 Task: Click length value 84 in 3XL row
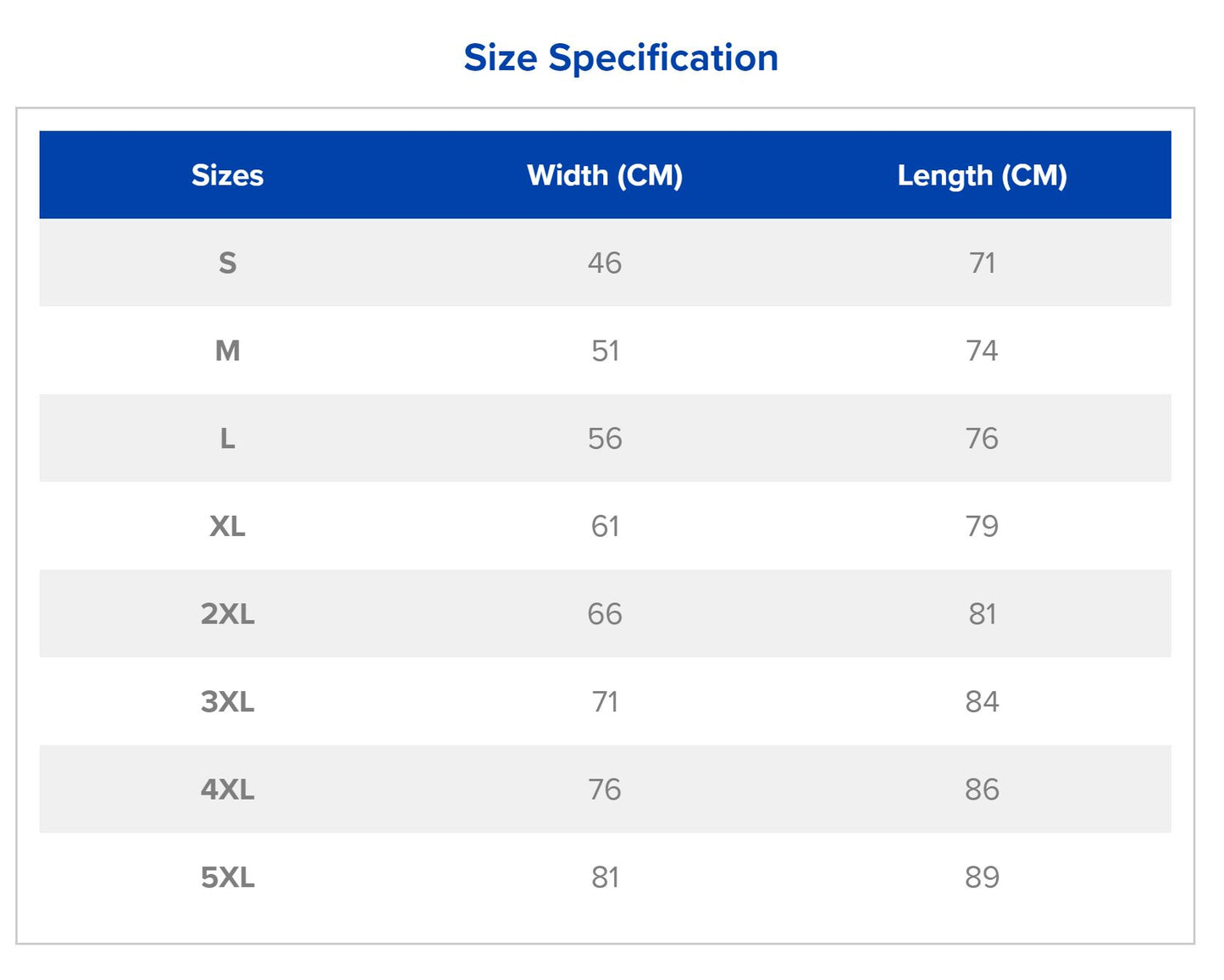pos(982,702)
